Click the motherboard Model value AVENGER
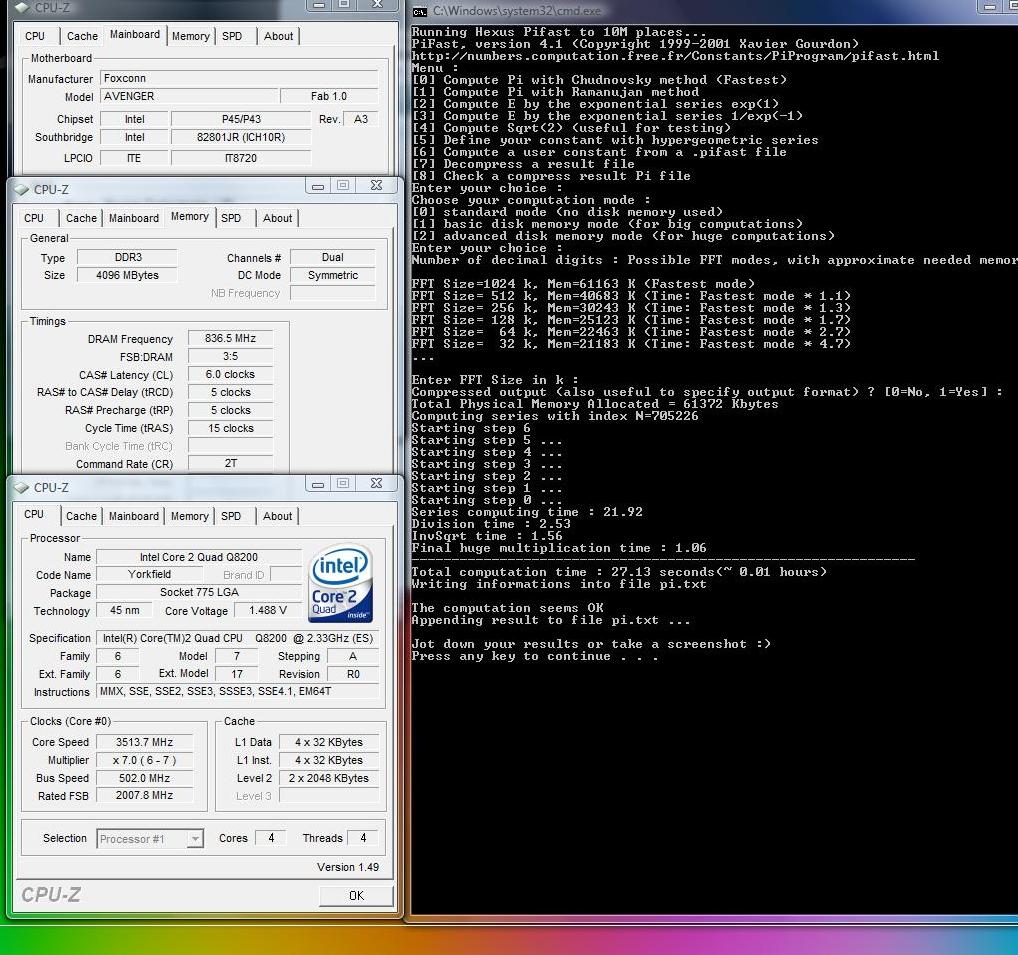Viewport: 1018px width, 955px height. pos(189,96)
